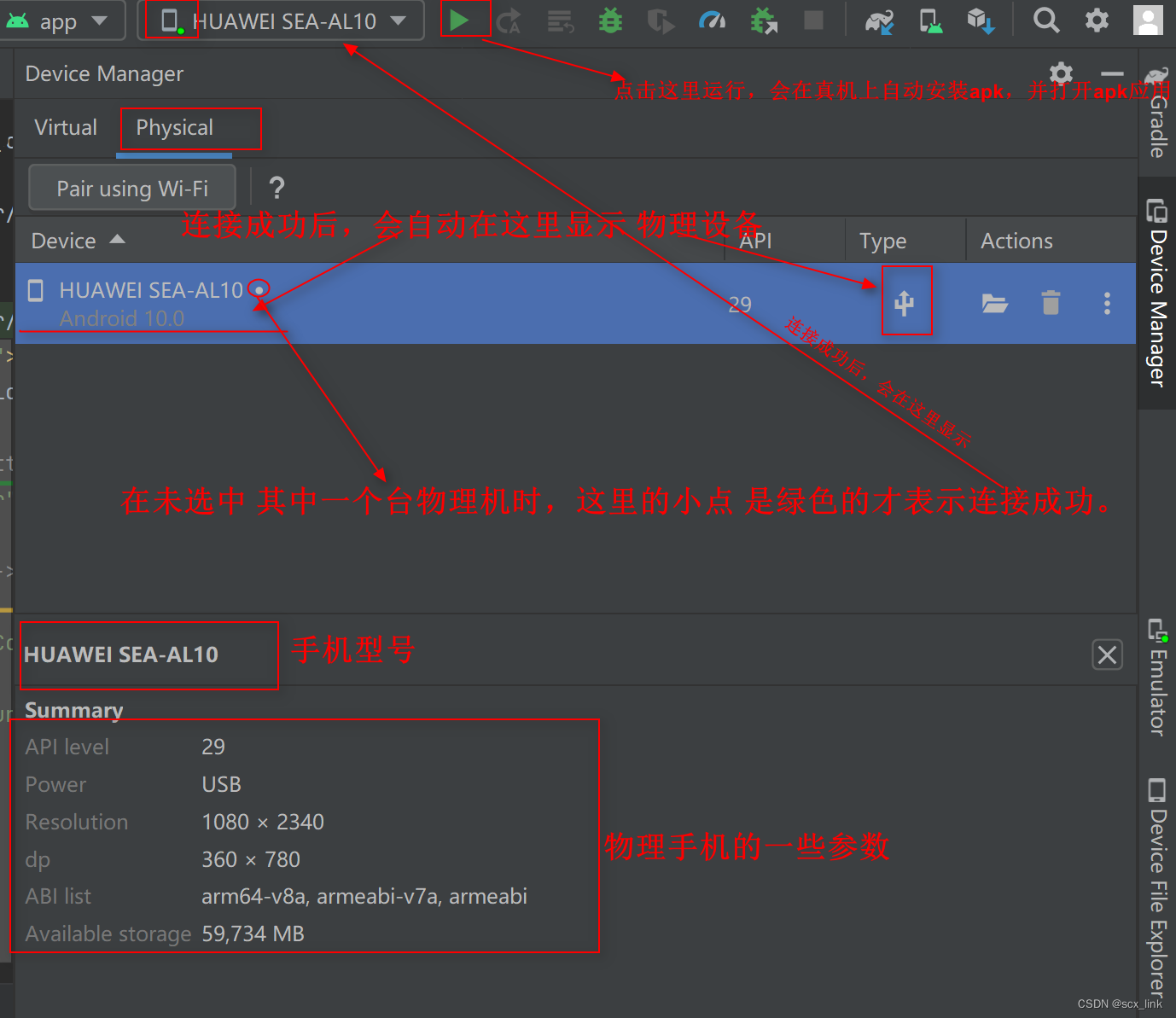The height and width of the screenshot is (1018, 1176).
Task: Click the Available storage value 59,734 MB
Action: click(253, 934)
